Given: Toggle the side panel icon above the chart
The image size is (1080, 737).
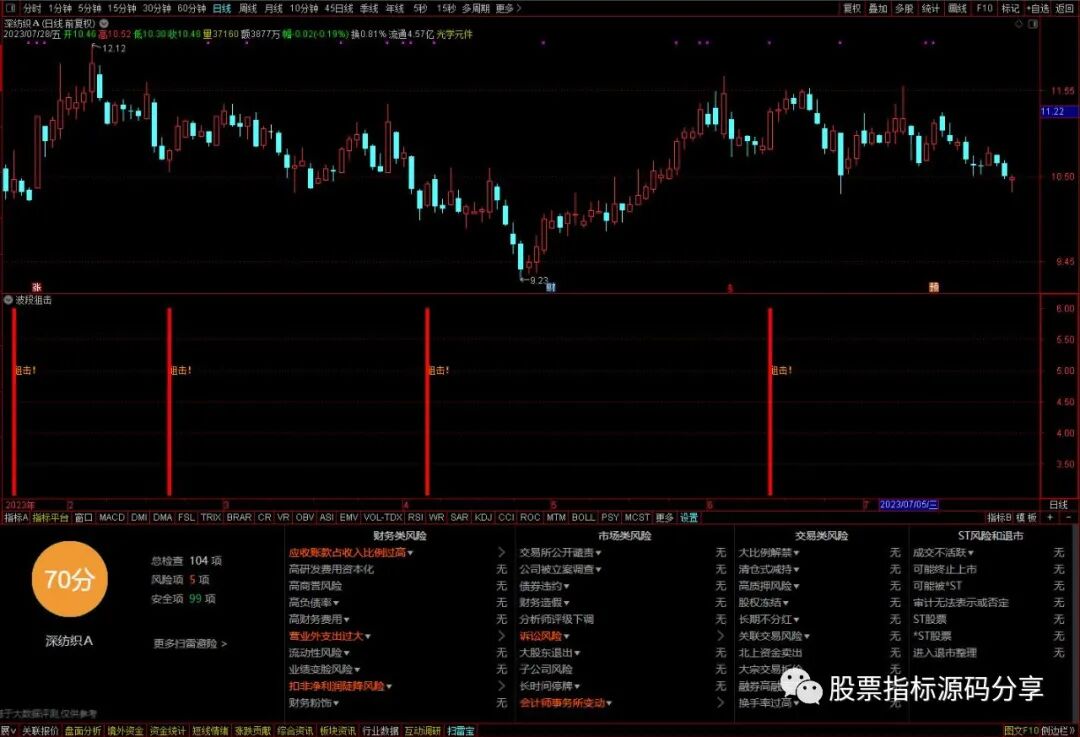Looking at the screenshot, I should (1032, 24).
